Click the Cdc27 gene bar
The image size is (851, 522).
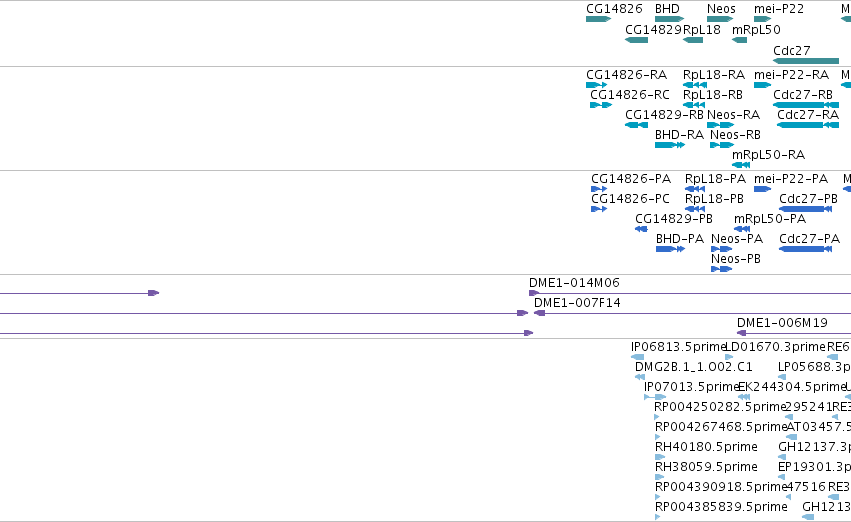click(x=806, y=61)
